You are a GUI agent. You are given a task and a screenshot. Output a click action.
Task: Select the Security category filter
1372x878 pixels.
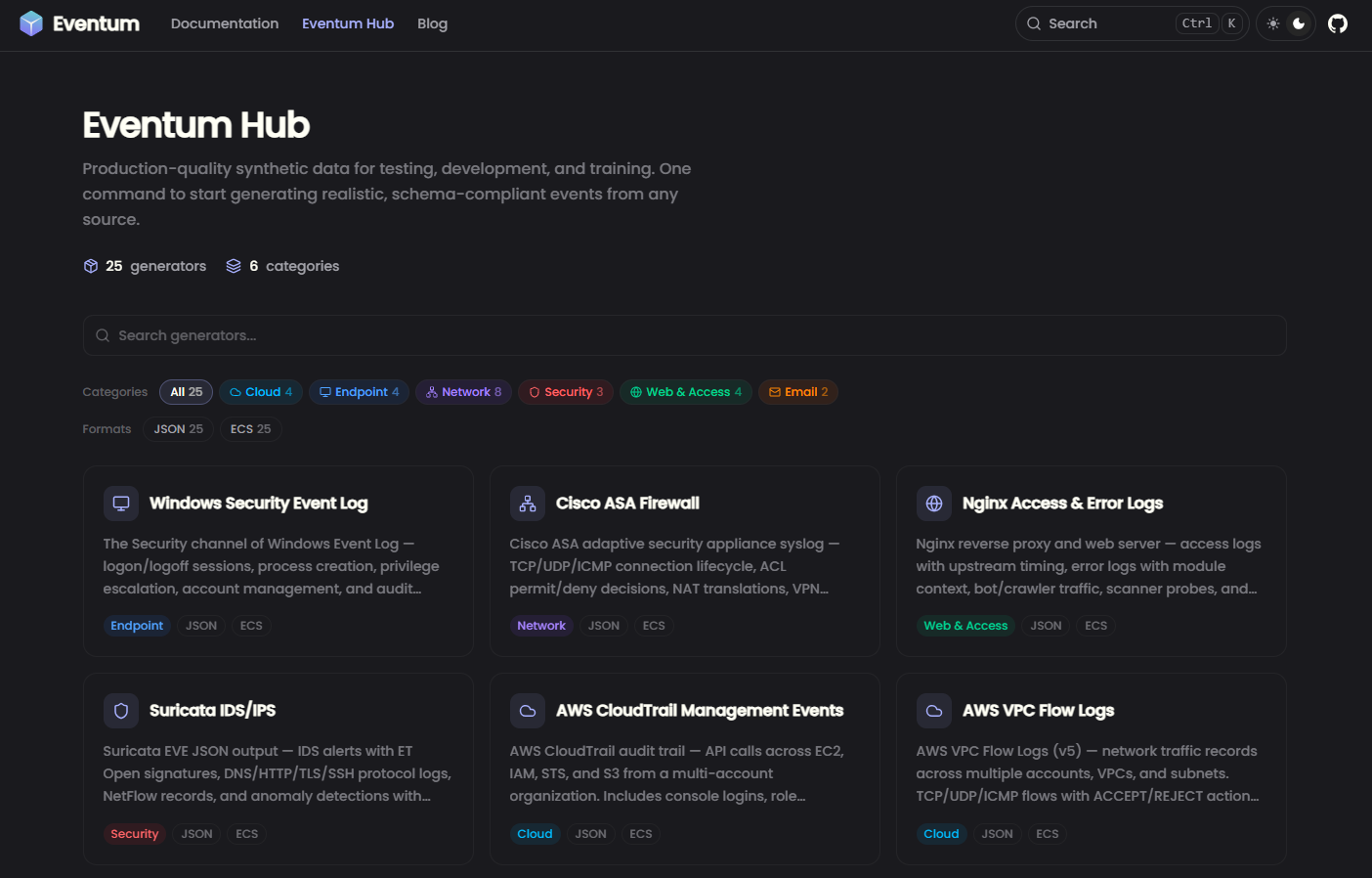[565, 391]
